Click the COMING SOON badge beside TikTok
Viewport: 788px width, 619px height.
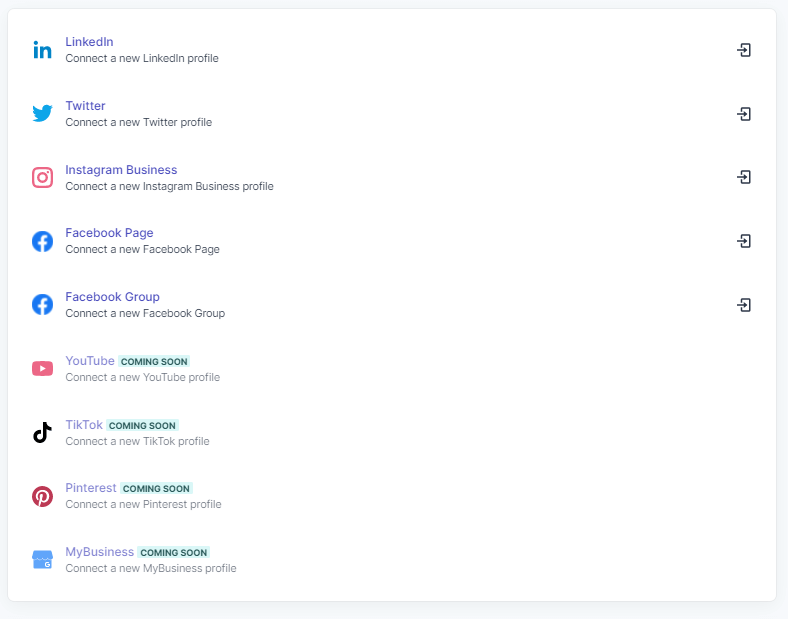tap(142, 426)
